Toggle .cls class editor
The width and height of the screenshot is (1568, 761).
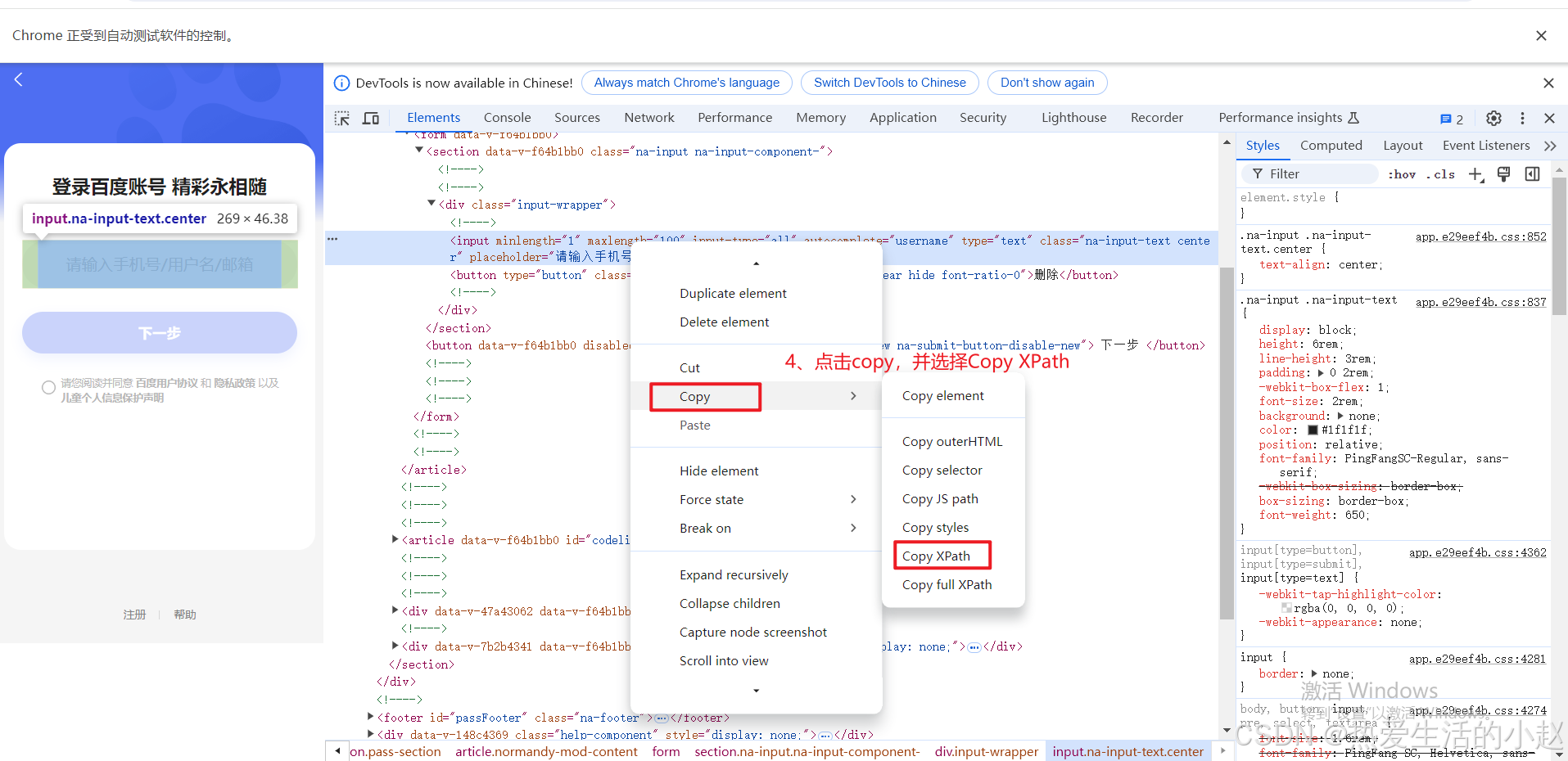point(1440,174)
